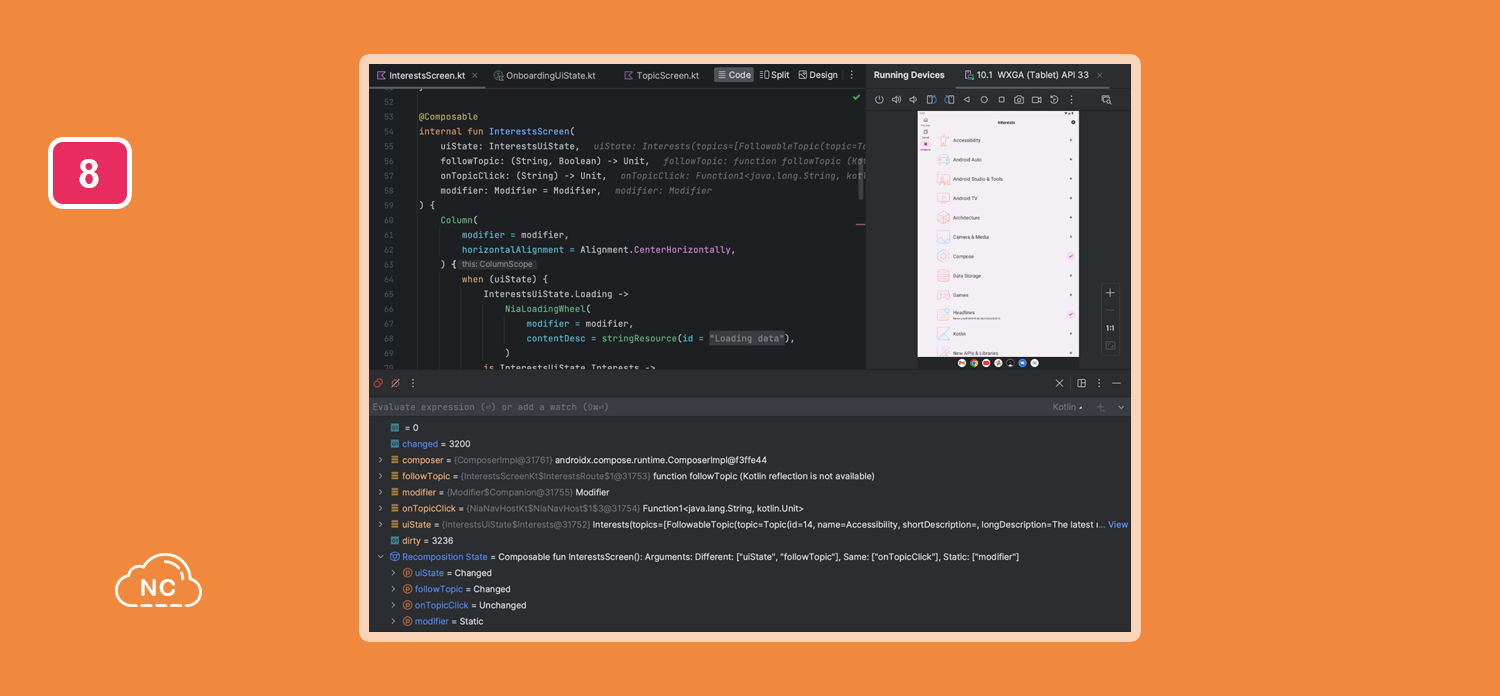Open debugger toolbar more actions menu
Viewport: 1500px width, 696px height.
(412, 383)
